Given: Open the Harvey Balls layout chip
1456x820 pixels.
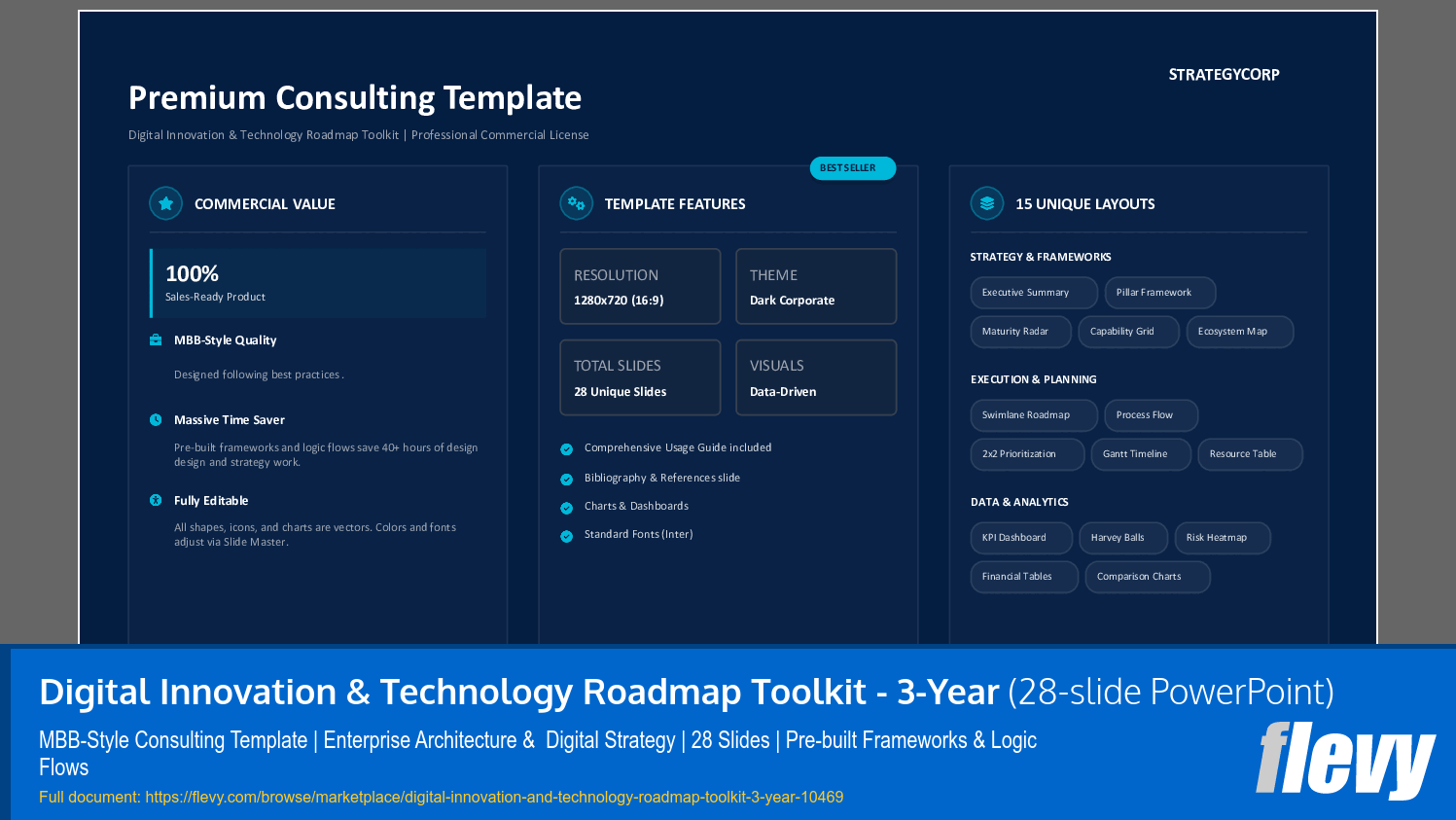Looking at the screenshot, I should 1122,538.
